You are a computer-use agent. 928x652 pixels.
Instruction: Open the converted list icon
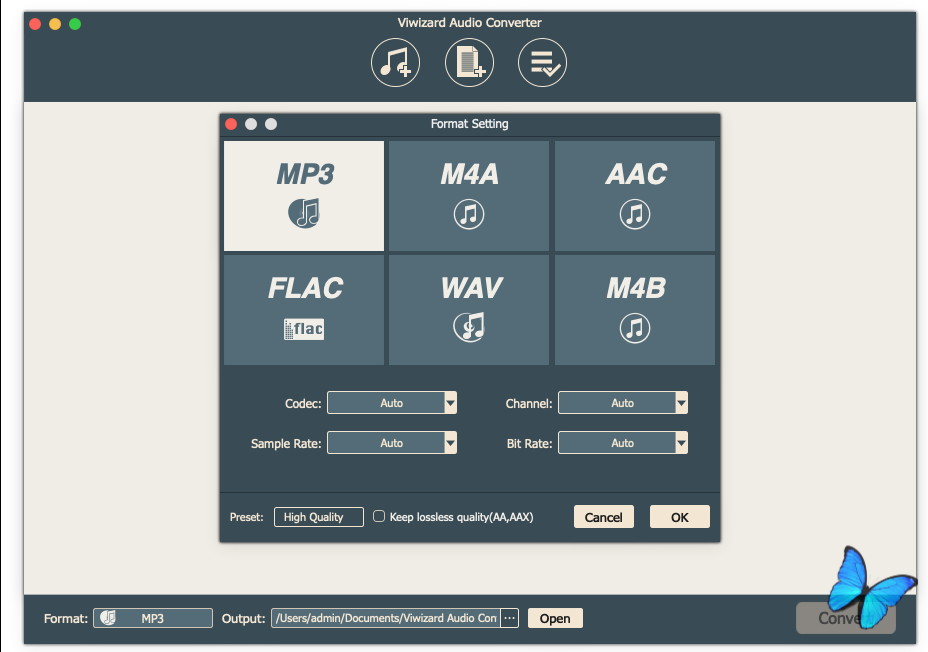542,63
